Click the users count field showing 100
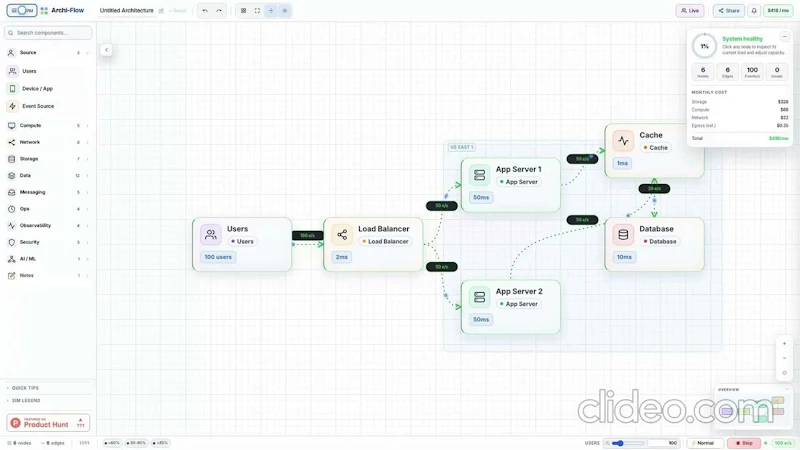800x450 pixels. (x=665, y=443)
